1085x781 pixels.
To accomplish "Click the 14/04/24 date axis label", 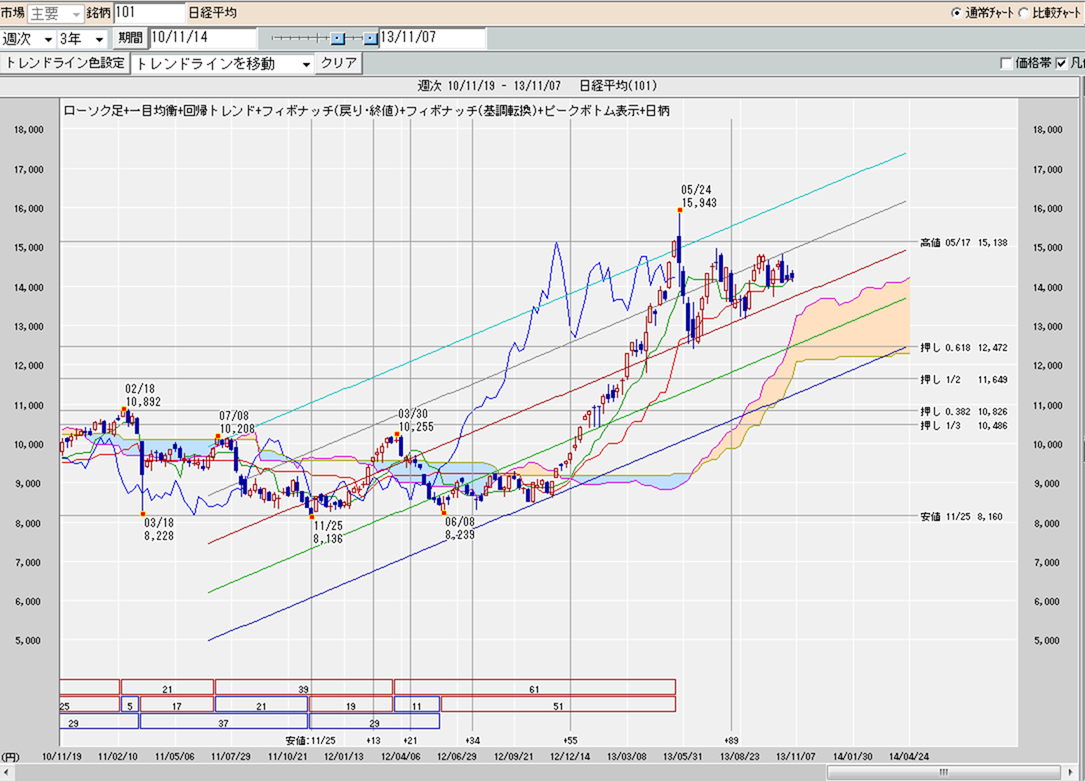I will 909,757.
